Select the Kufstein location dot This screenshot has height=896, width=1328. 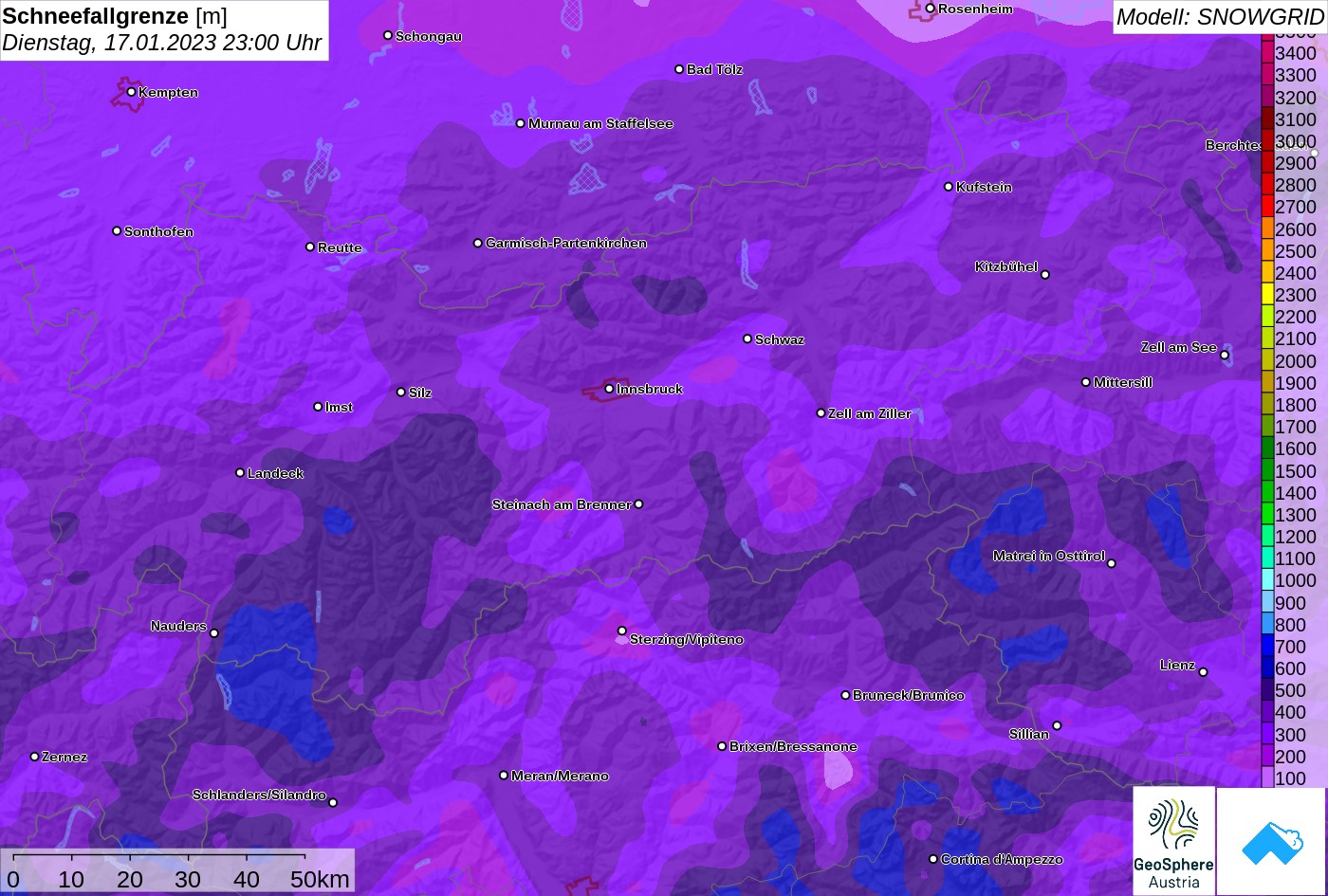[949, 187]
